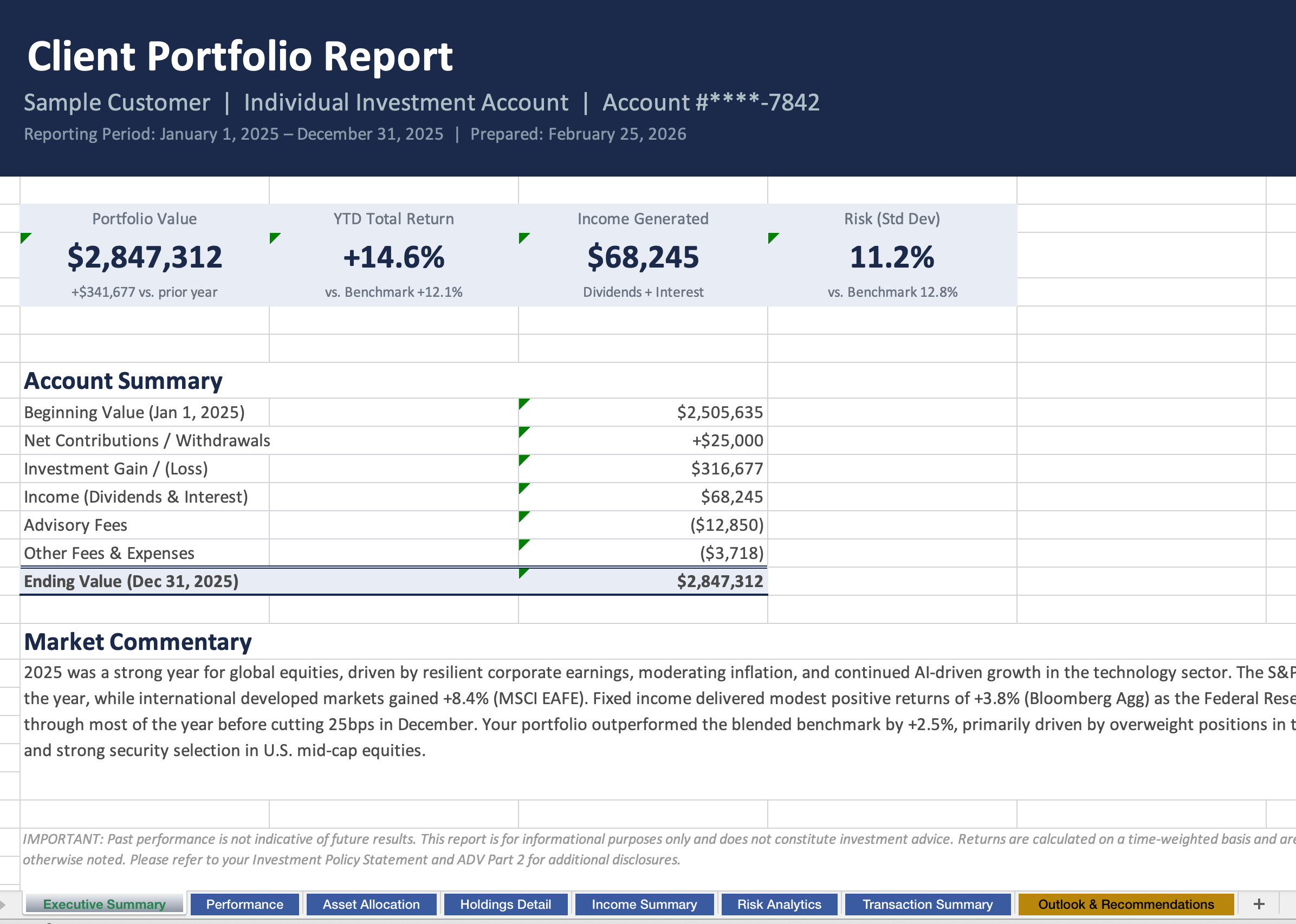View the Income Summary sheet
1296x924 pixels.
coord(644,904)
